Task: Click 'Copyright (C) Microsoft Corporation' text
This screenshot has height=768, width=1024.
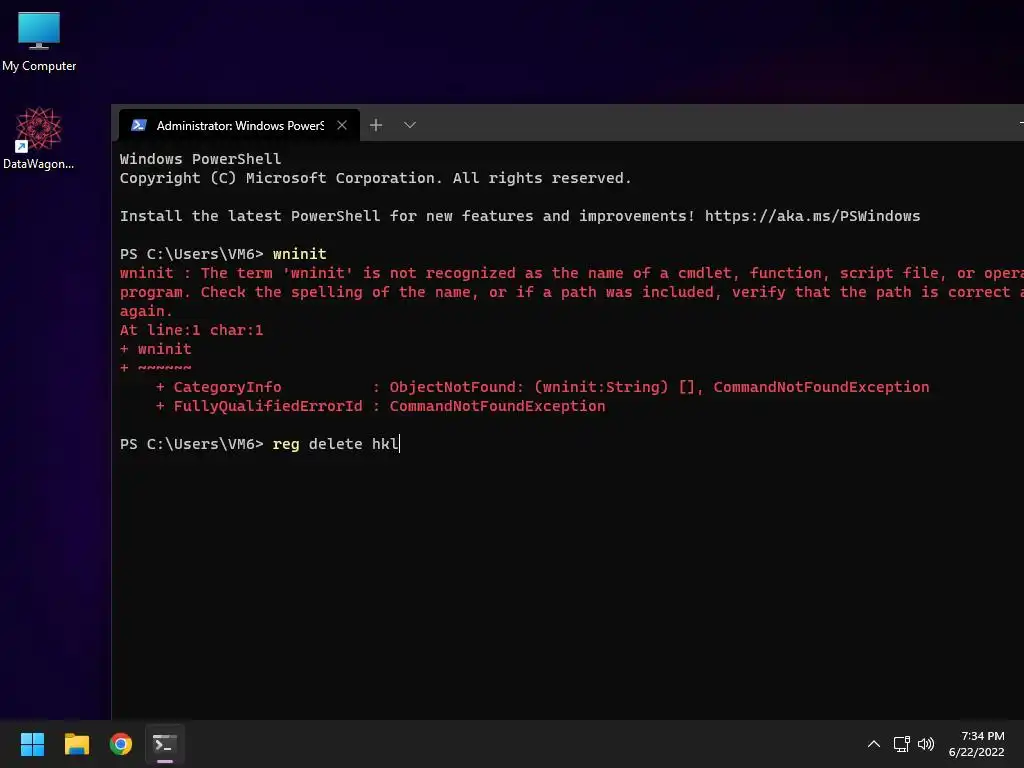Action: pyautogui.click(x=281, y=178)
